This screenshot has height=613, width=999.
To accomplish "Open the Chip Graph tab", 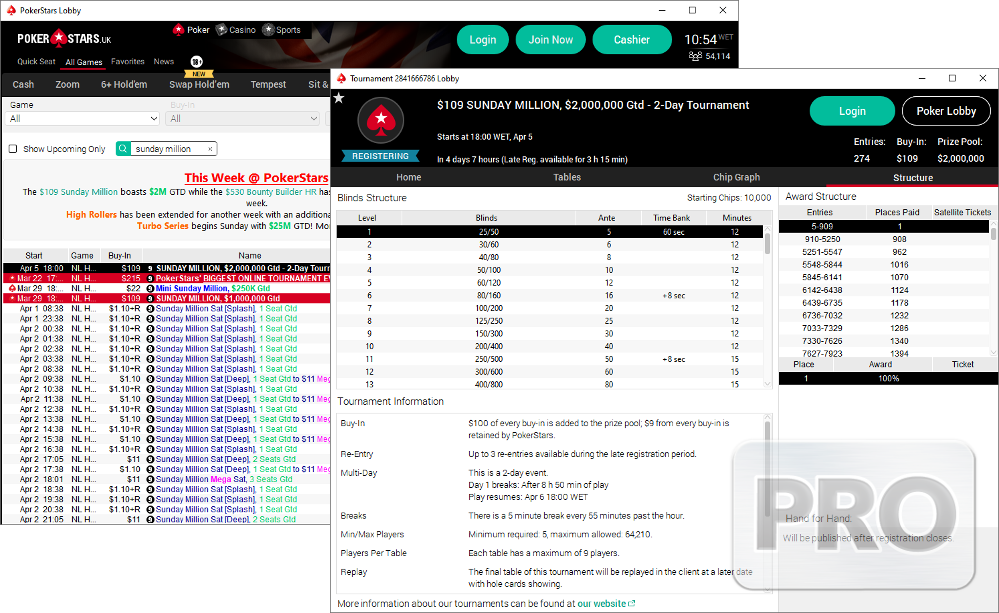I will [737, 177].
